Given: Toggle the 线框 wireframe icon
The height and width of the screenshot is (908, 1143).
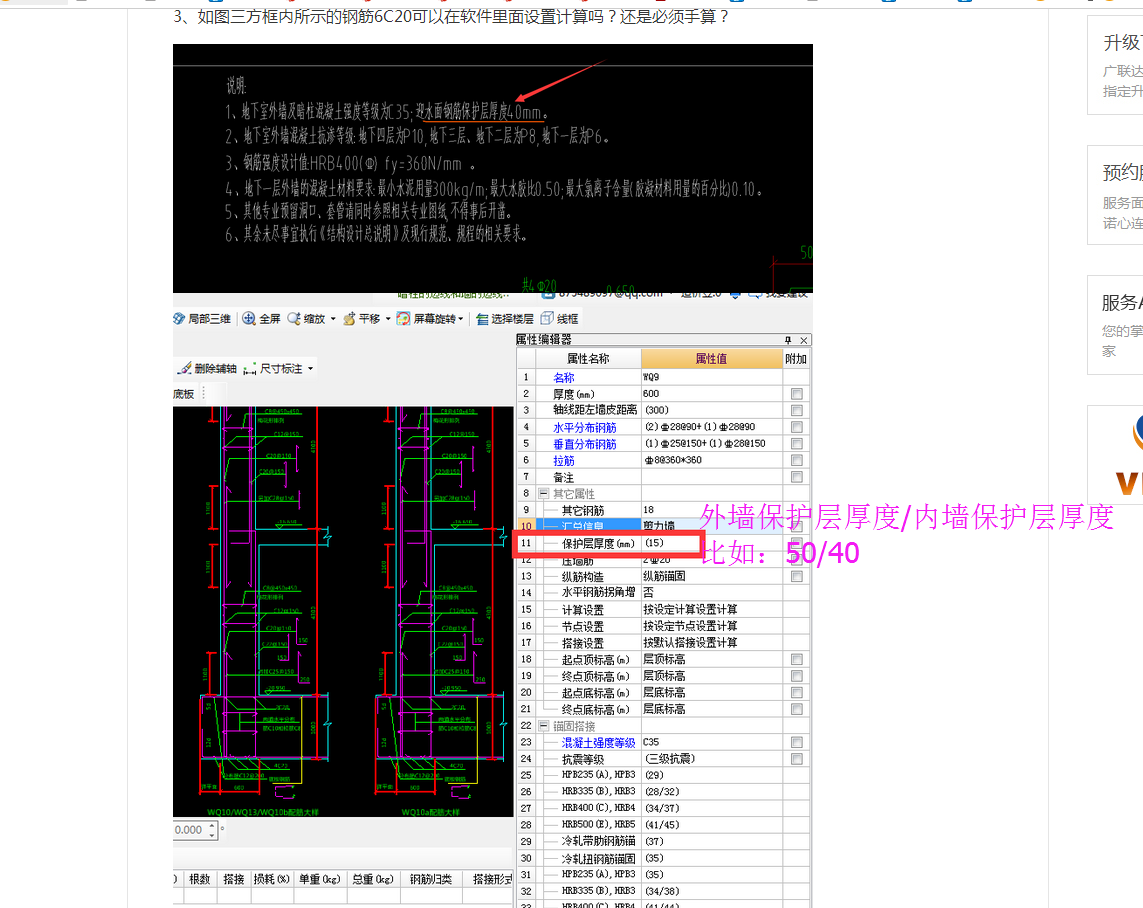Looking at the screenshot, I should [547, 318].
